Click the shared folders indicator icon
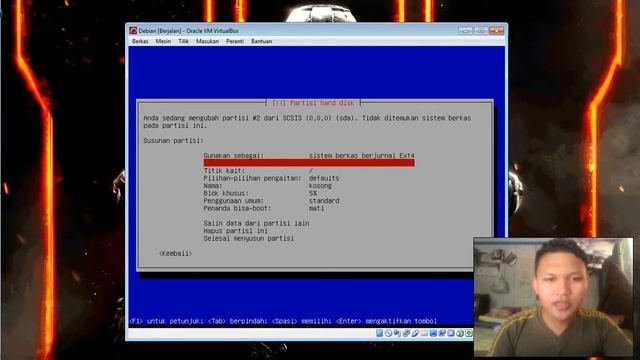This screenshot has width=640, height=360. 424,333
